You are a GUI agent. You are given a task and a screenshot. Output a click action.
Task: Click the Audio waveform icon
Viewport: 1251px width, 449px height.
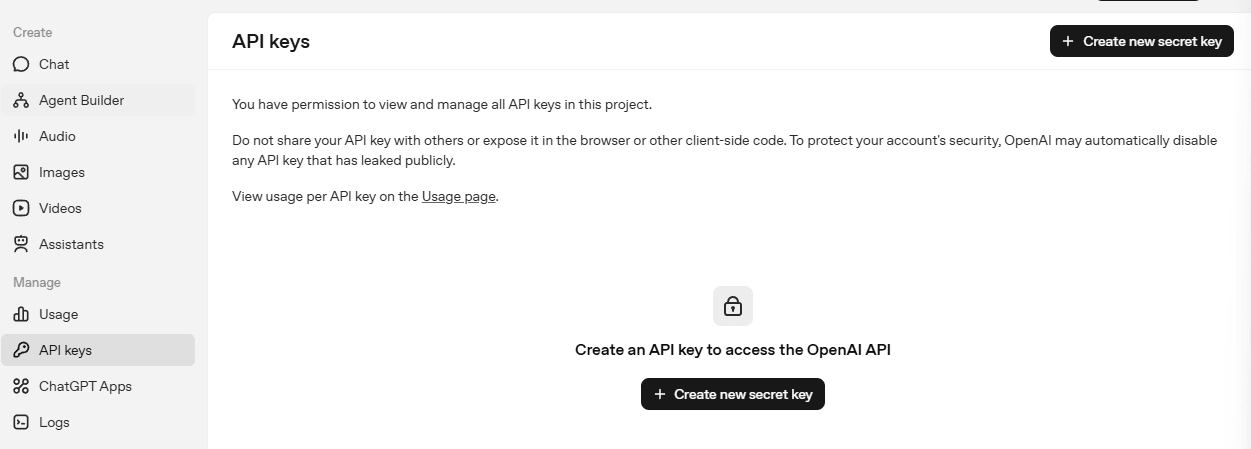tap(21, 136)
